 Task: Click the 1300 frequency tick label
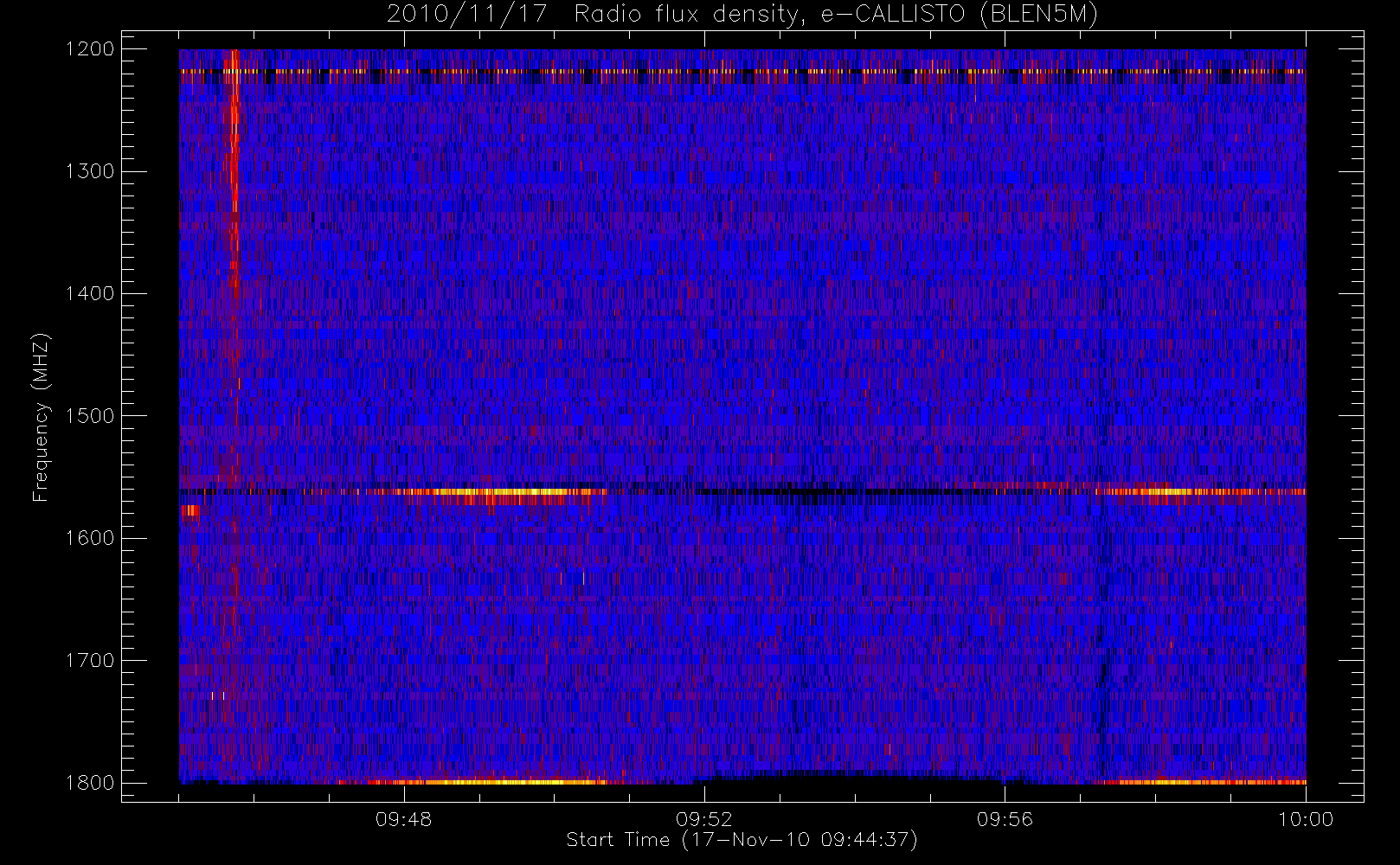tap(91, 171)
